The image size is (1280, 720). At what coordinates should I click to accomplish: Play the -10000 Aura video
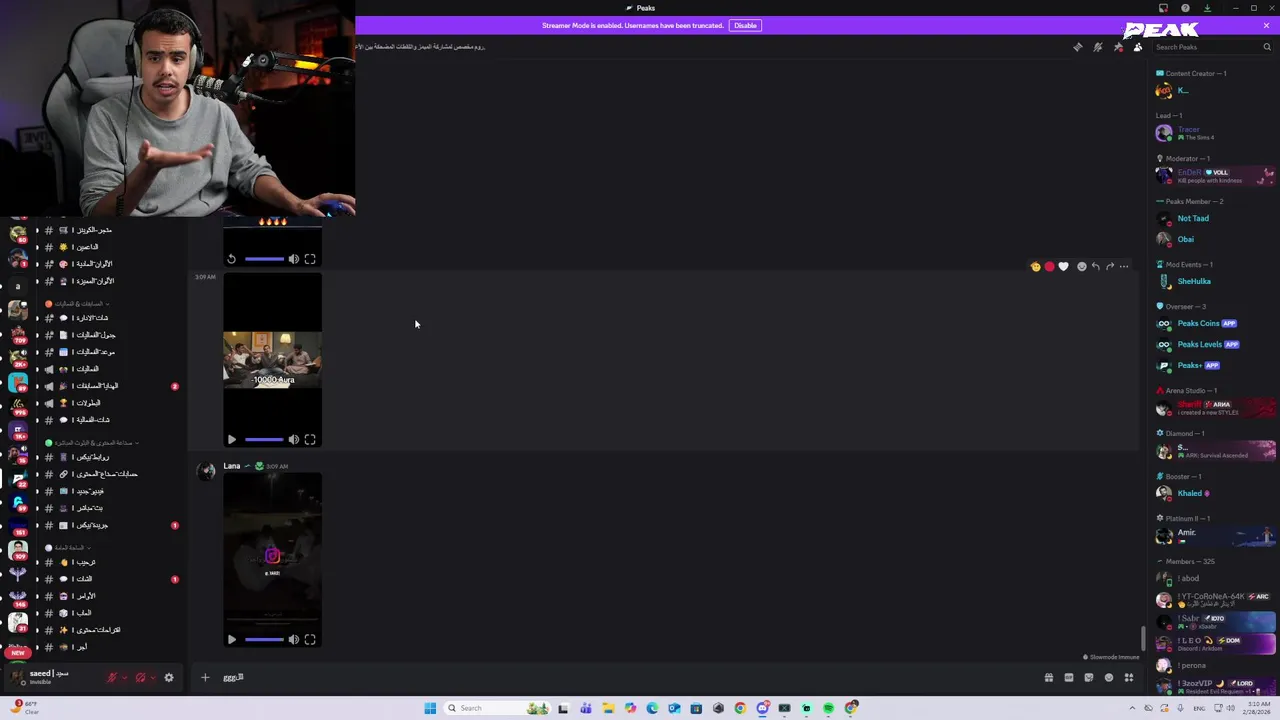pyautogui.click(x=232, y=439)
